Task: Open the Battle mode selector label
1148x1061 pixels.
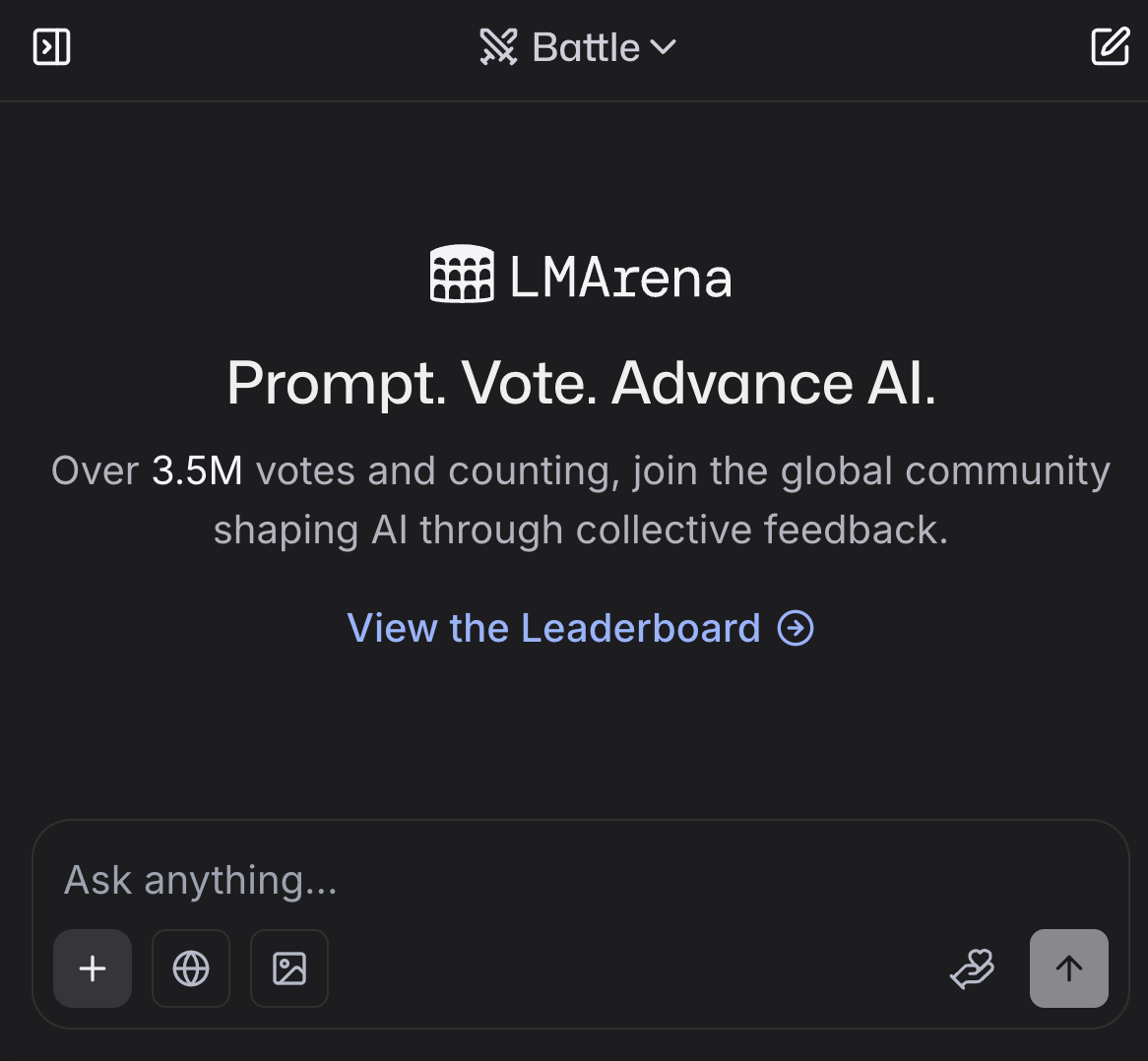Action: (x=586, y=47)
